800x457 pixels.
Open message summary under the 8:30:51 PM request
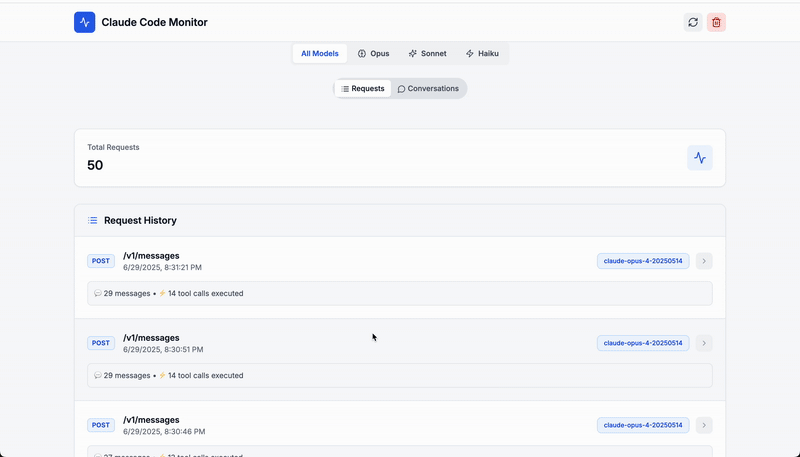[x=400, y=375]
